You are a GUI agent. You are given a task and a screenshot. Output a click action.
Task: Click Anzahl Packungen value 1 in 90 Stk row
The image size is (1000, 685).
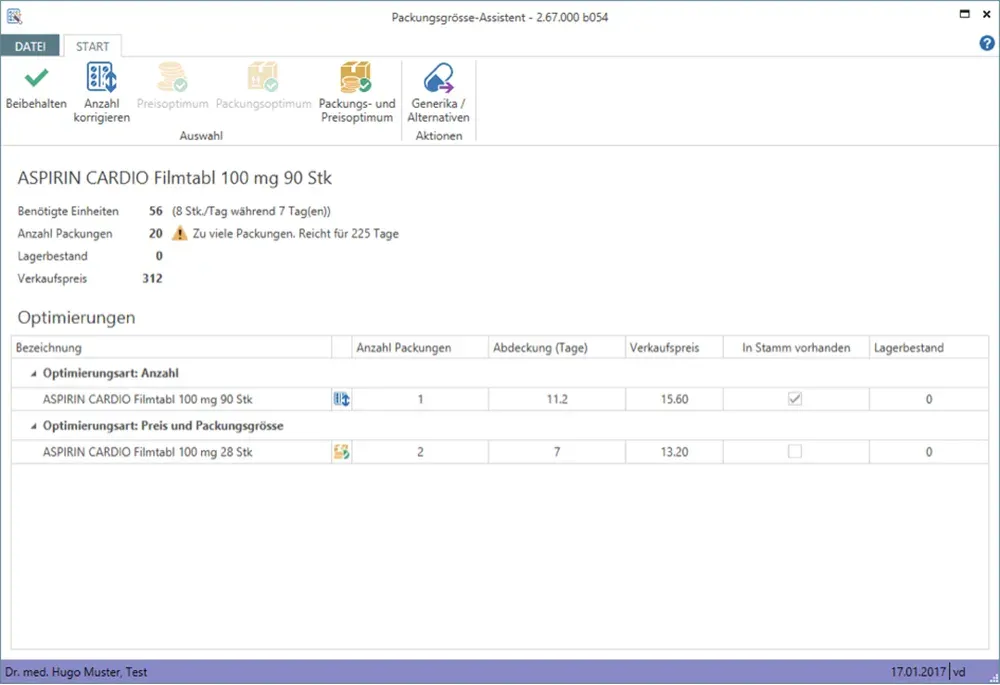tap(420, 399)
